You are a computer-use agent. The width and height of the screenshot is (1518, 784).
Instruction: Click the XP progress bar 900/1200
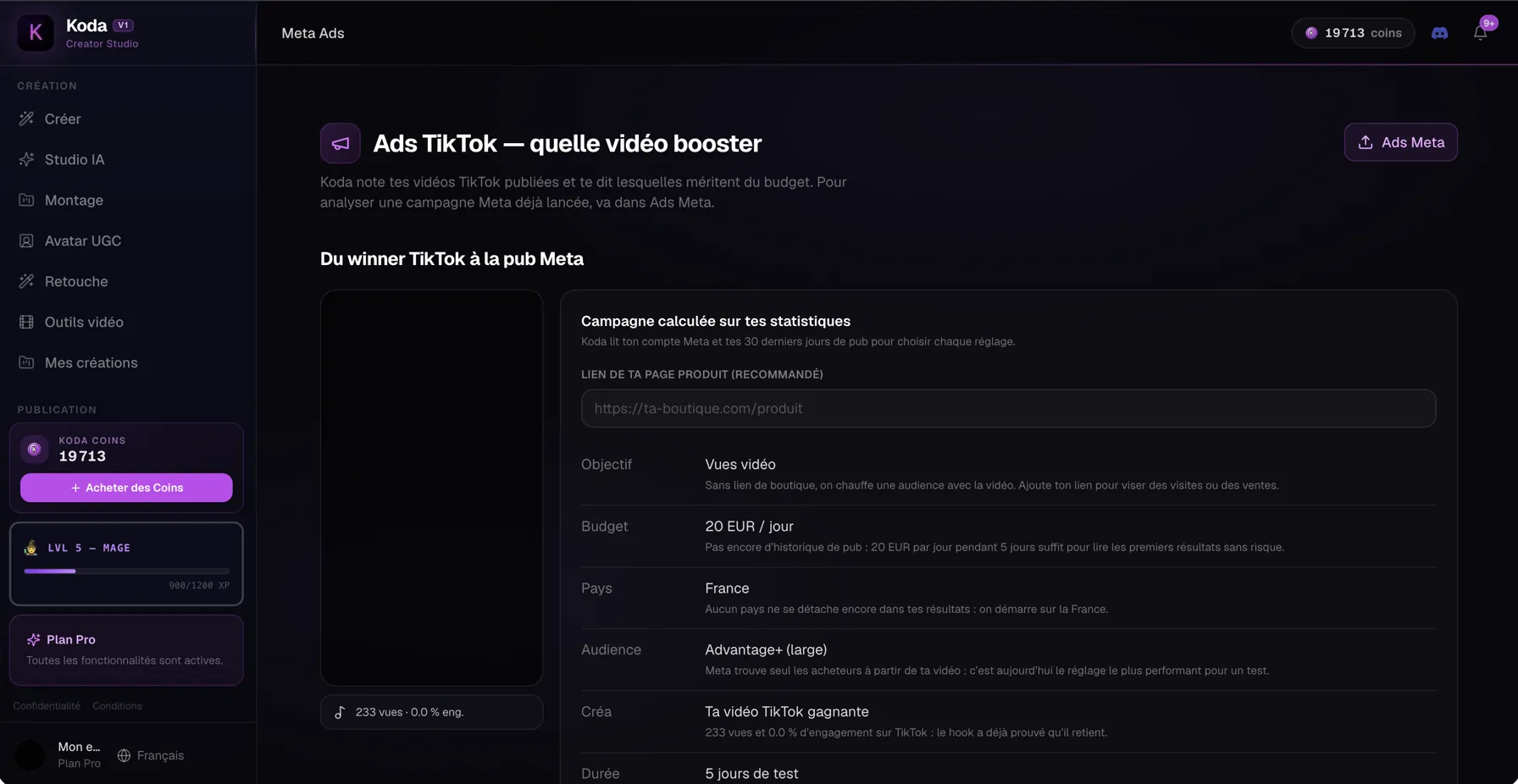(126, 571)
